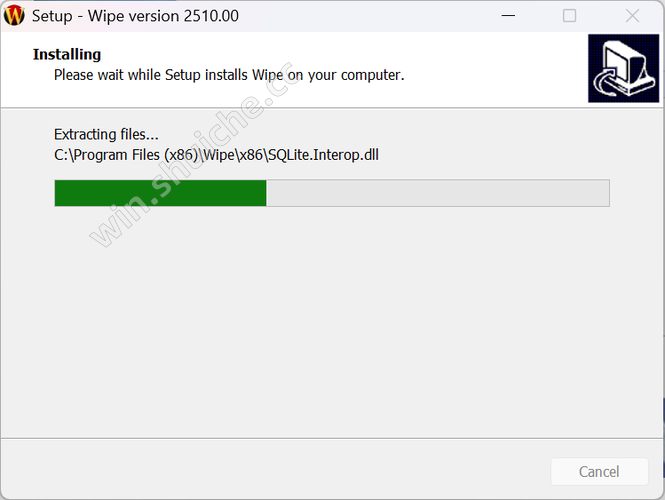This screenshot has width=665, height=500.
Task: Click the "Extracting files..." status text
Action: click(106, 134)
